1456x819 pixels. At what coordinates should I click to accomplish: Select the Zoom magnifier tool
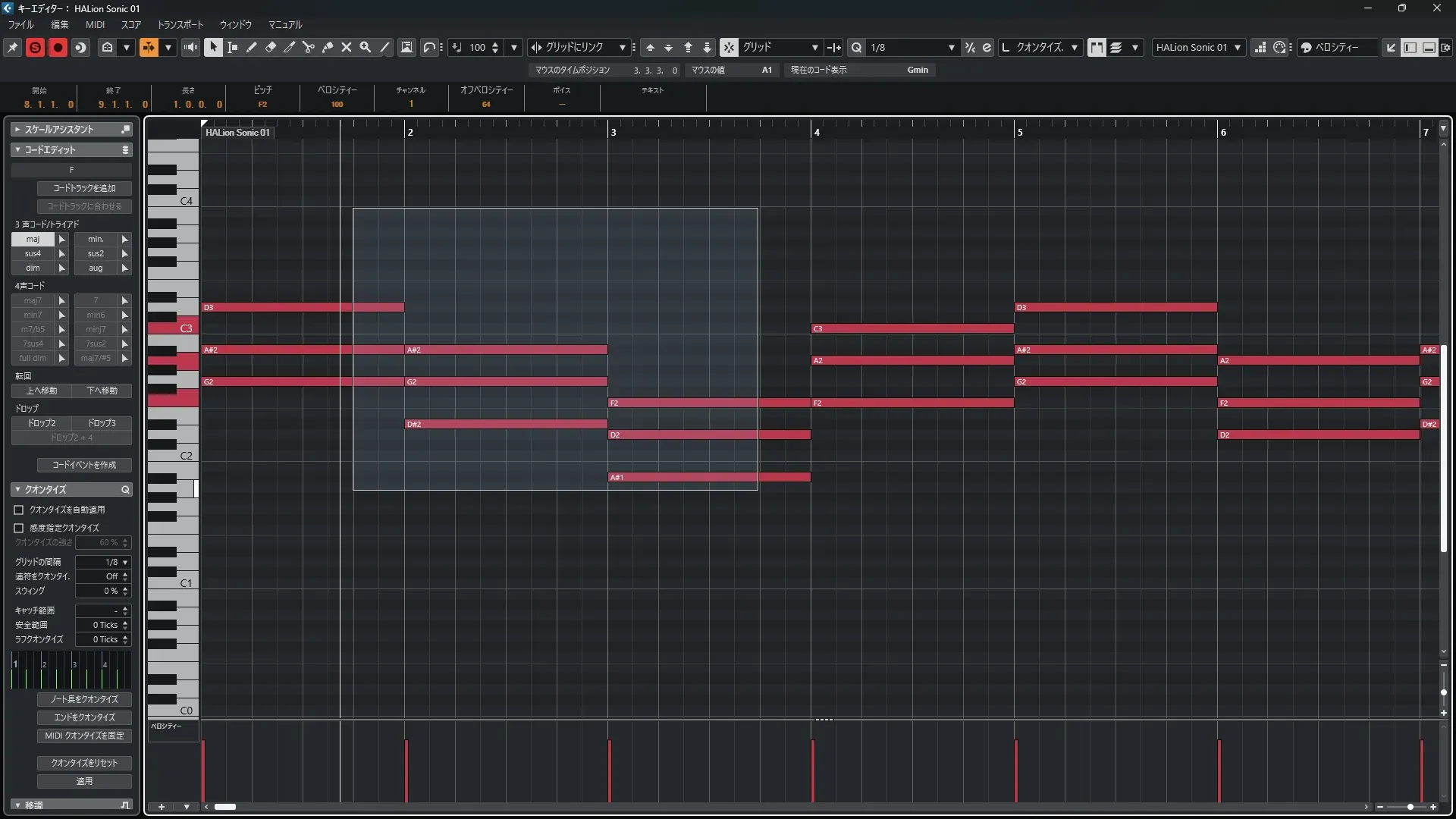(366, 47)
